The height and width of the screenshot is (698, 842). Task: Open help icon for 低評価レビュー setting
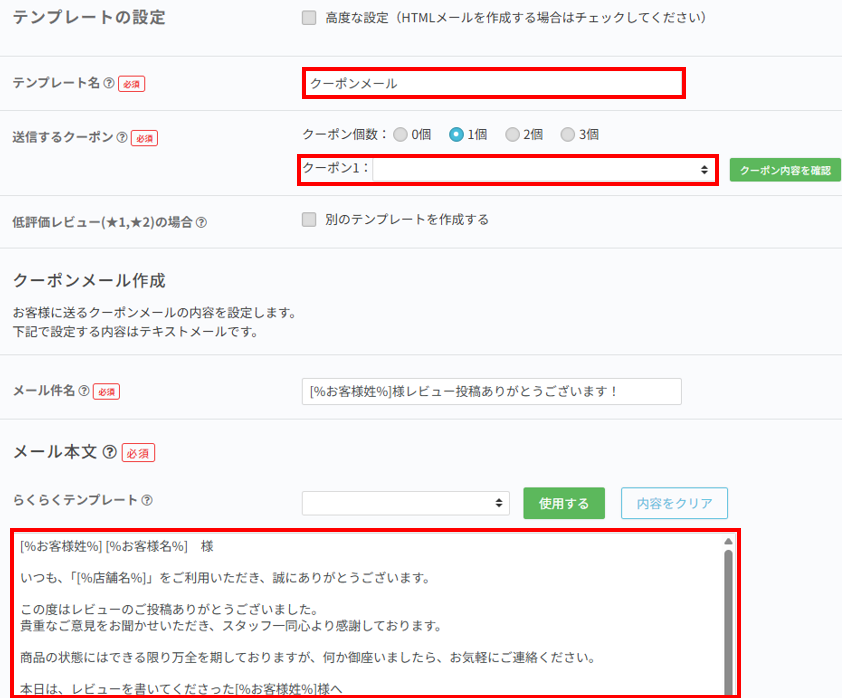[x=201, y=222]
